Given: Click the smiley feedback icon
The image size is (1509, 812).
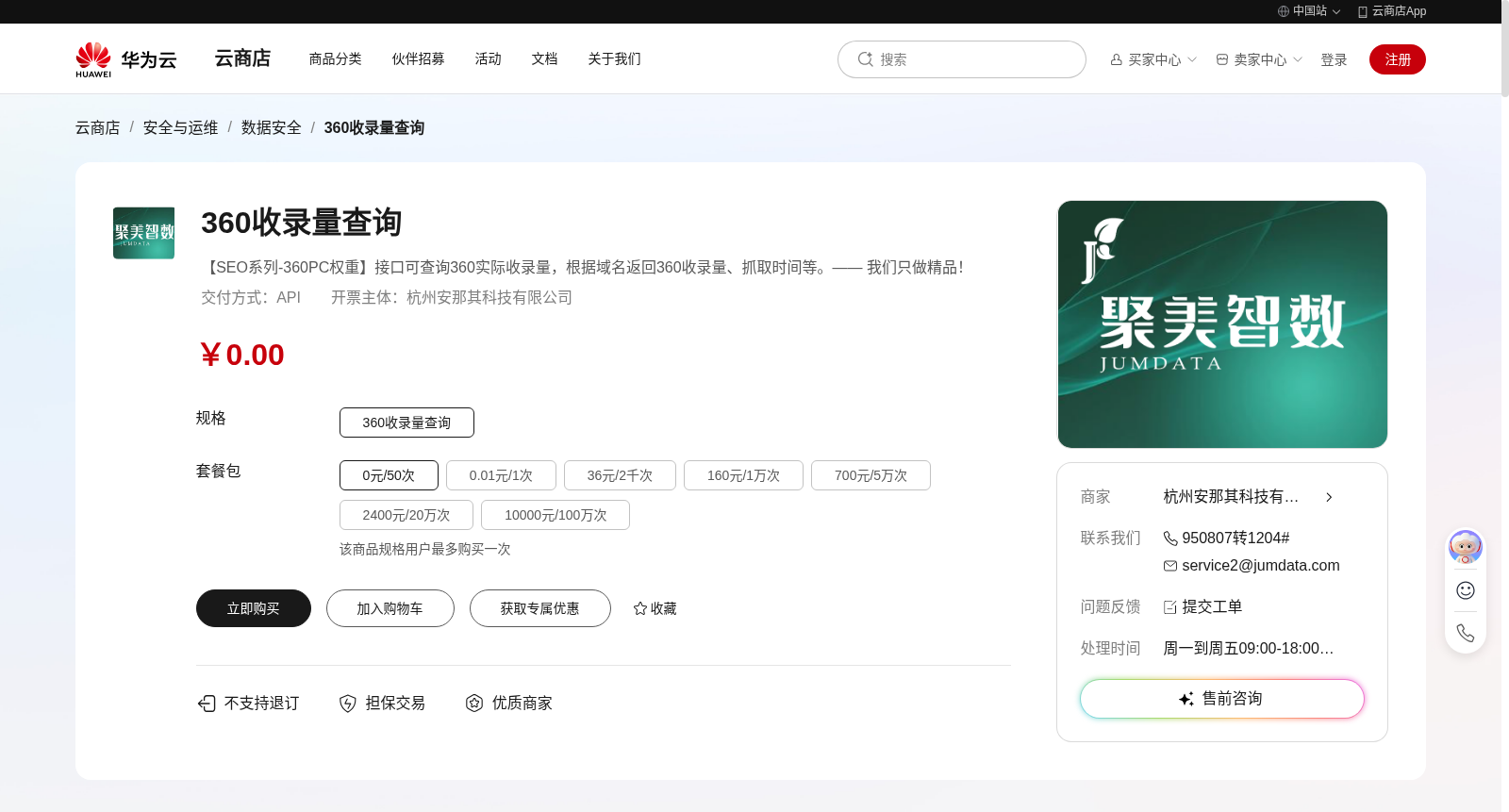Looking at the screenshot, I should 1466,590.
